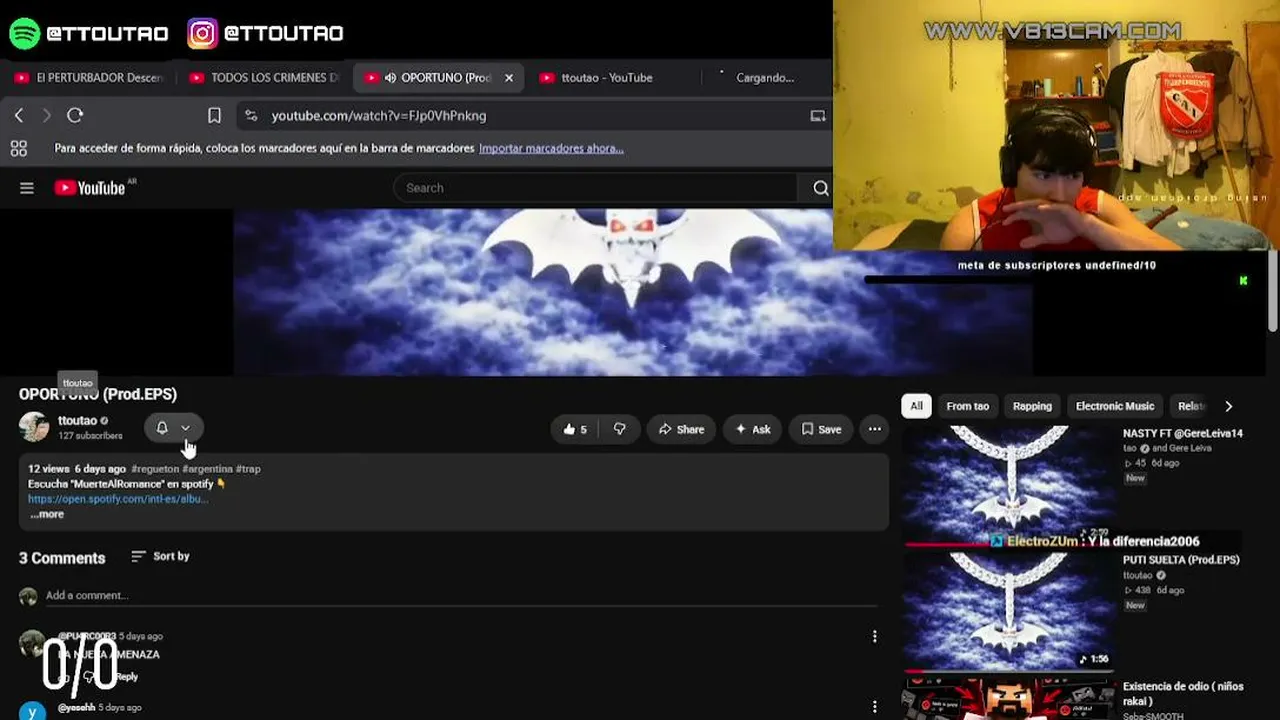Viewport: 1280px width, 720px height.
Task: Open the ttoutao channel name link
Action: click(77, 421)
